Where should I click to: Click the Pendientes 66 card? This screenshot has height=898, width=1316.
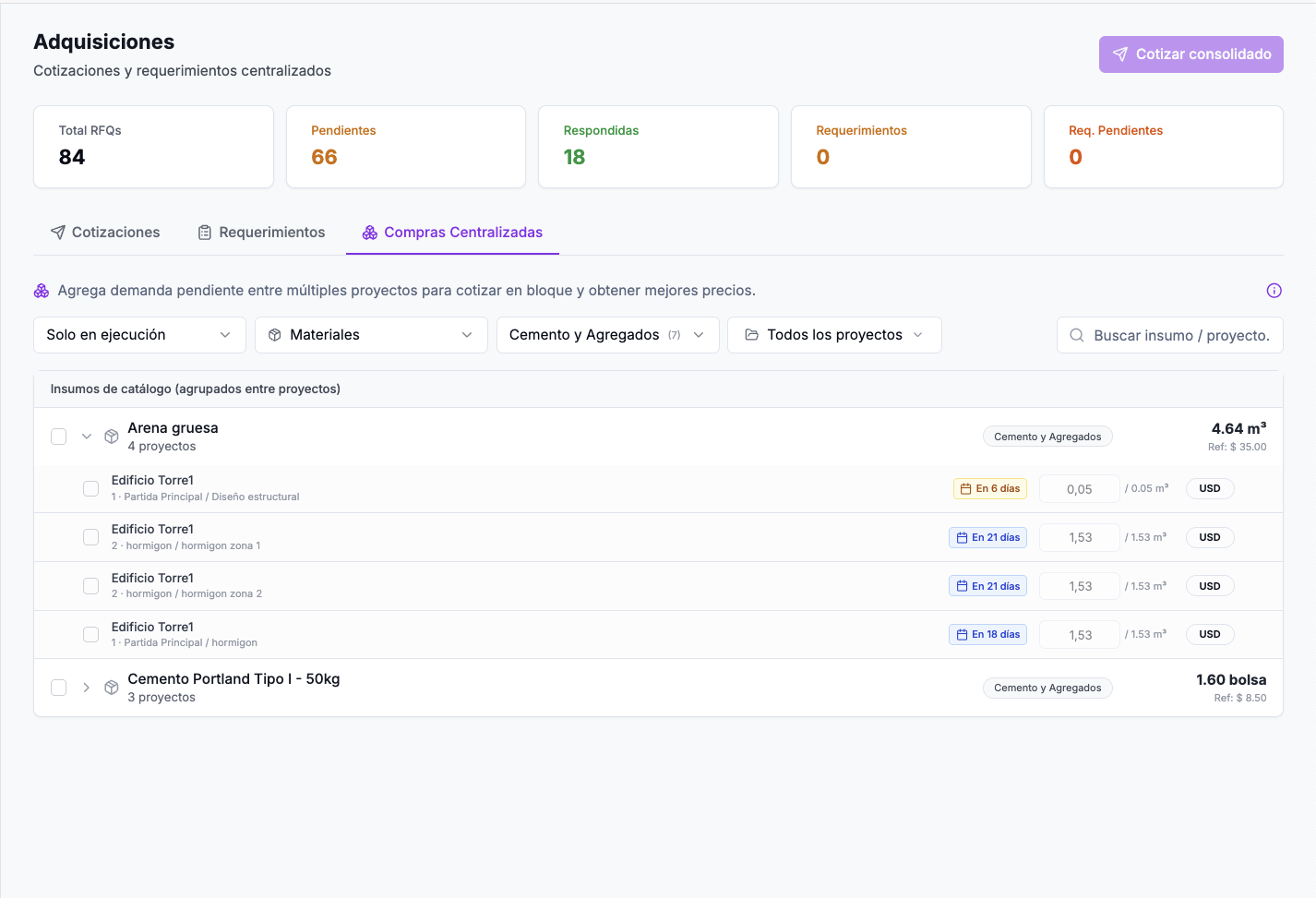coord(406,147)
